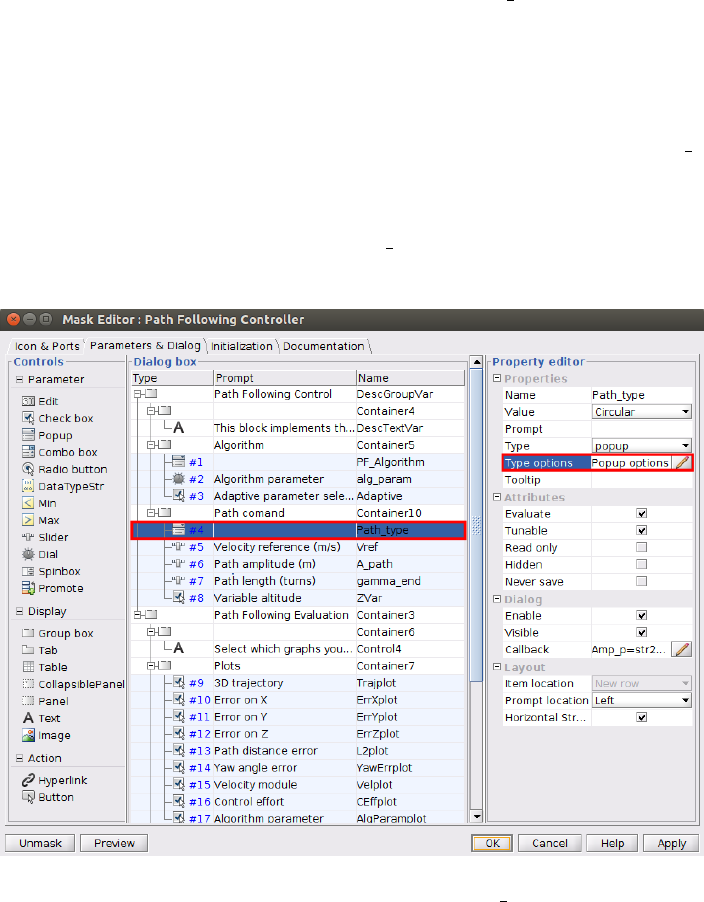The height and width of the screenshot is (902, 704).
Task: Select the Tab display control icon
Action: (x=28, y=650)
